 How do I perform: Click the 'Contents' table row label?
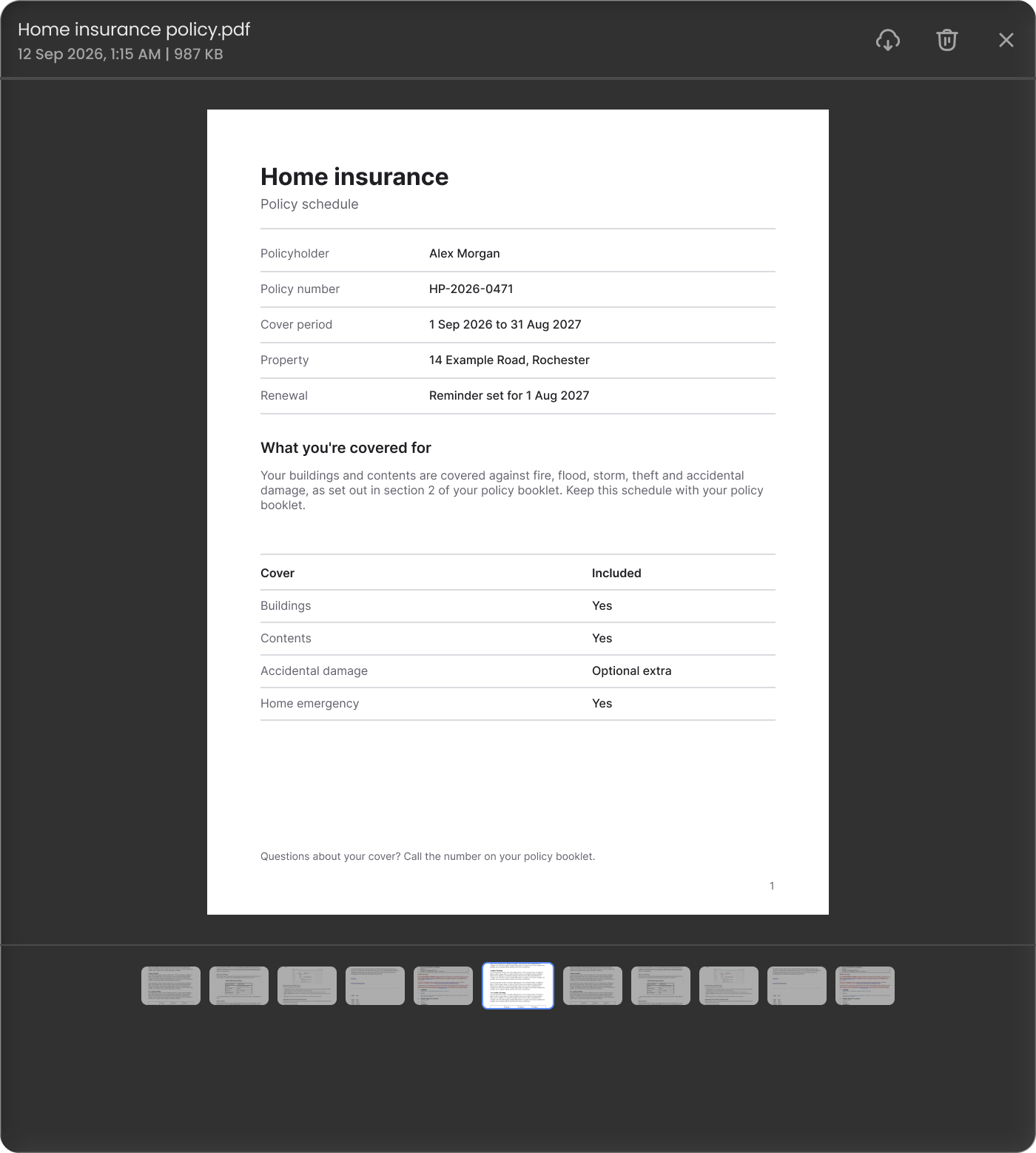click(x=286, y=639)
